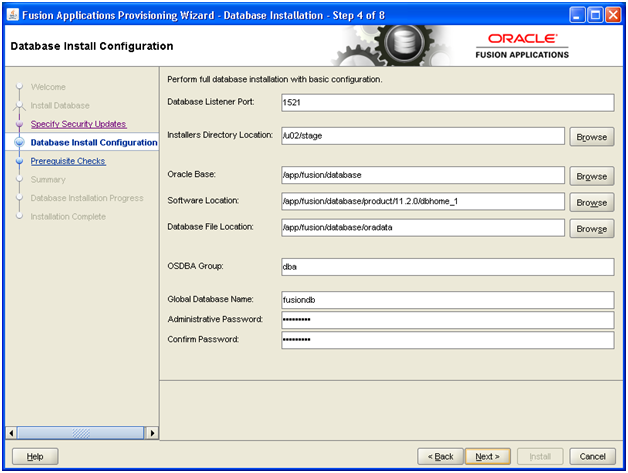Click the Installation Complete step label

pos(68,216)
